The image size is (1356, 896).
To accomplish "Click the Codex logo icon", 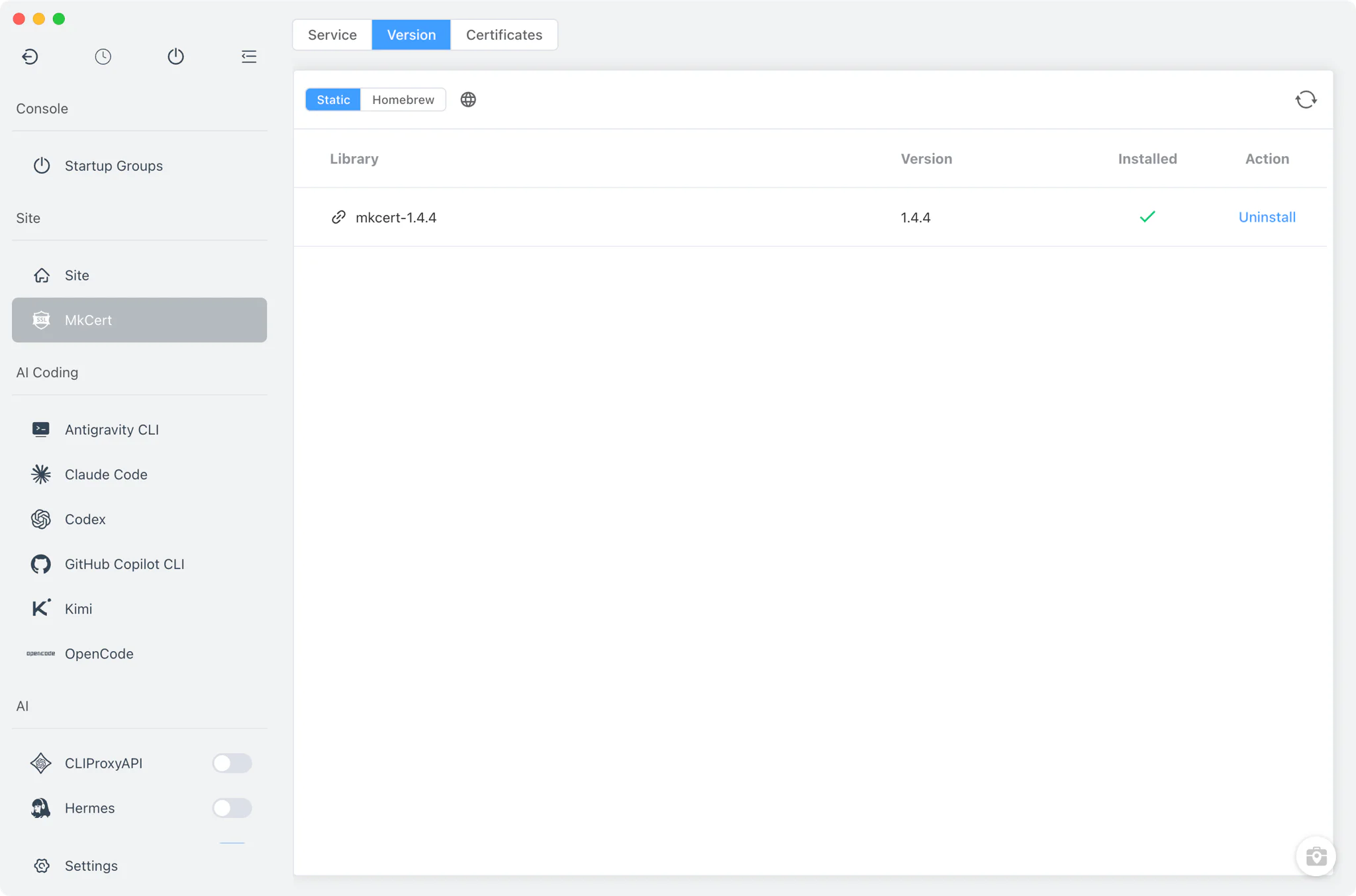I will 41,519.
